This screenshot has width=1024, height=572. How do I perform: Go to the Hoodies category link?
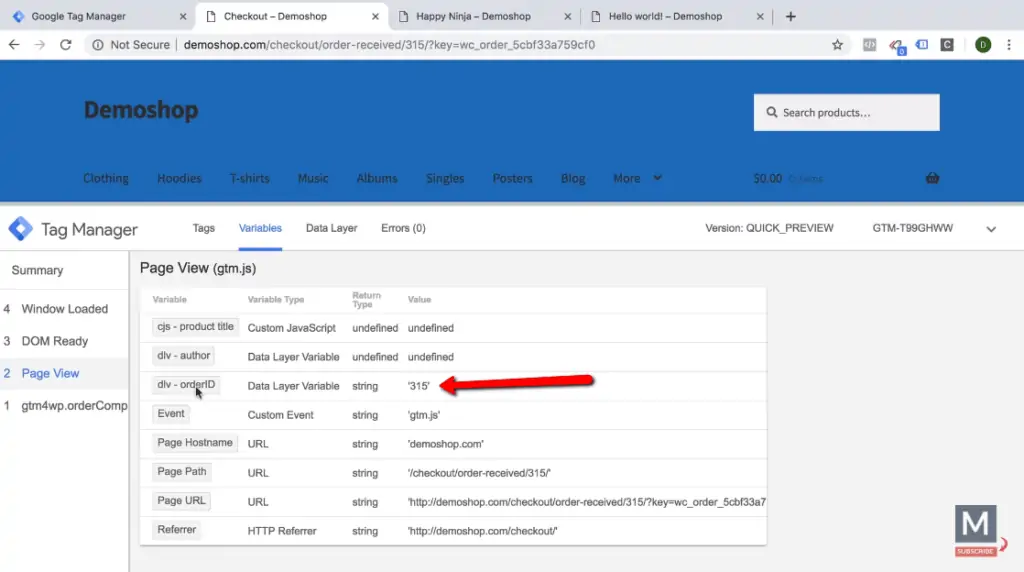179,178
